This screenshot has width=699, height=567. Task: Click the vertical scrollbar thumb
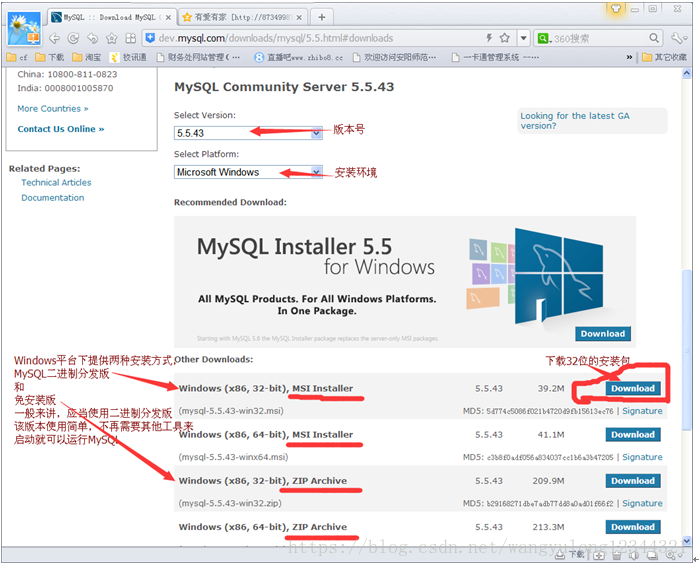[687, 350]
